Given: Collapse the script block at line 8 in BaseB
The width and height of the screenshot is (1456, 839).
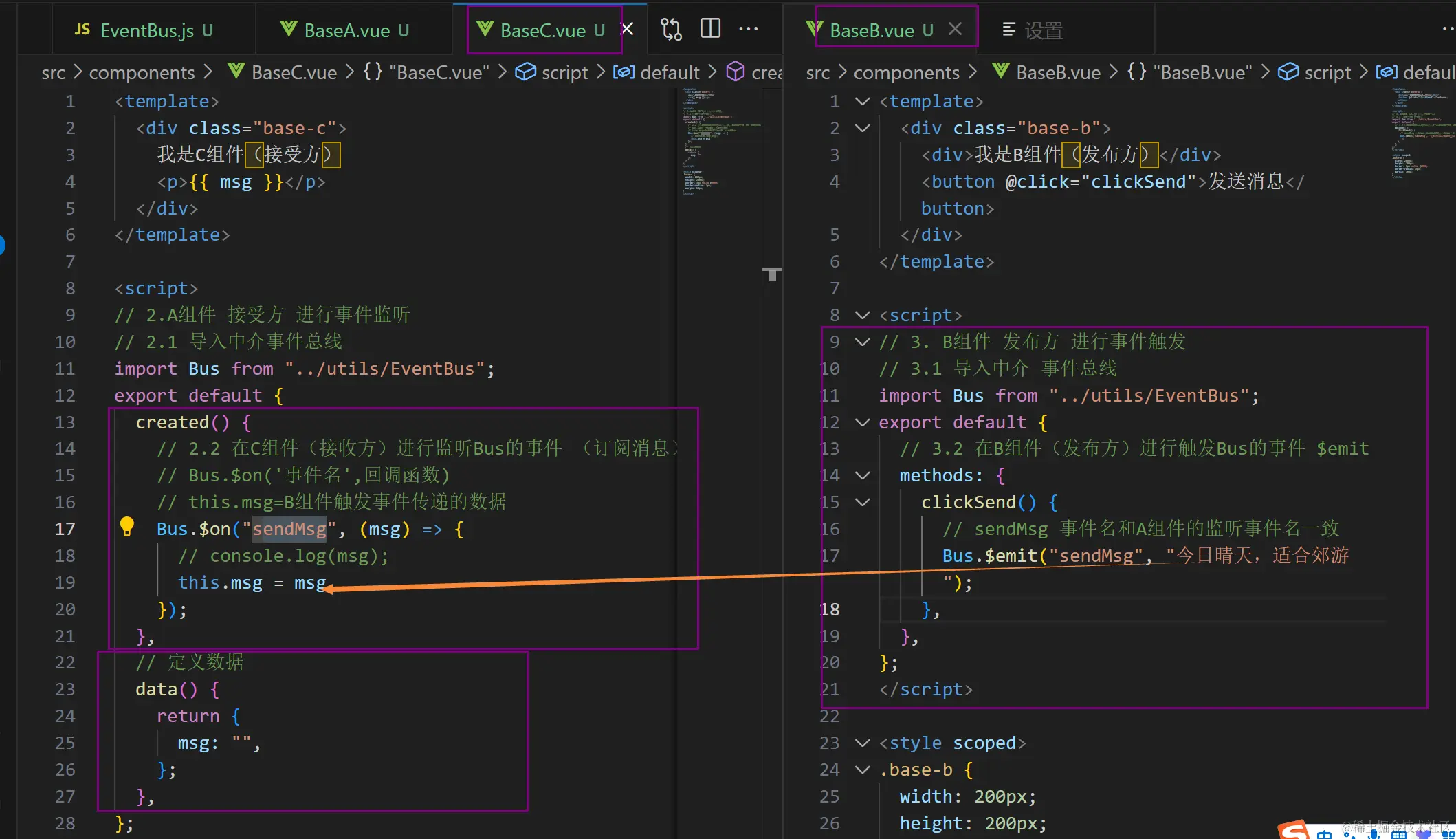Looking at the screenshot, I should pyautogui.click(x=862, y=315).
